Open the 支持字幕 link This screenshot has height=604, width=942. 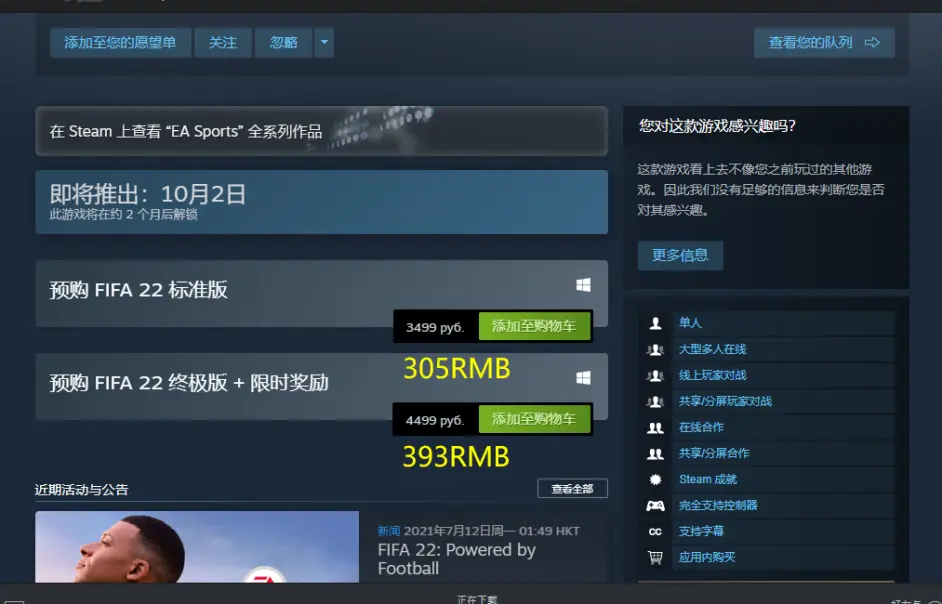701,532
